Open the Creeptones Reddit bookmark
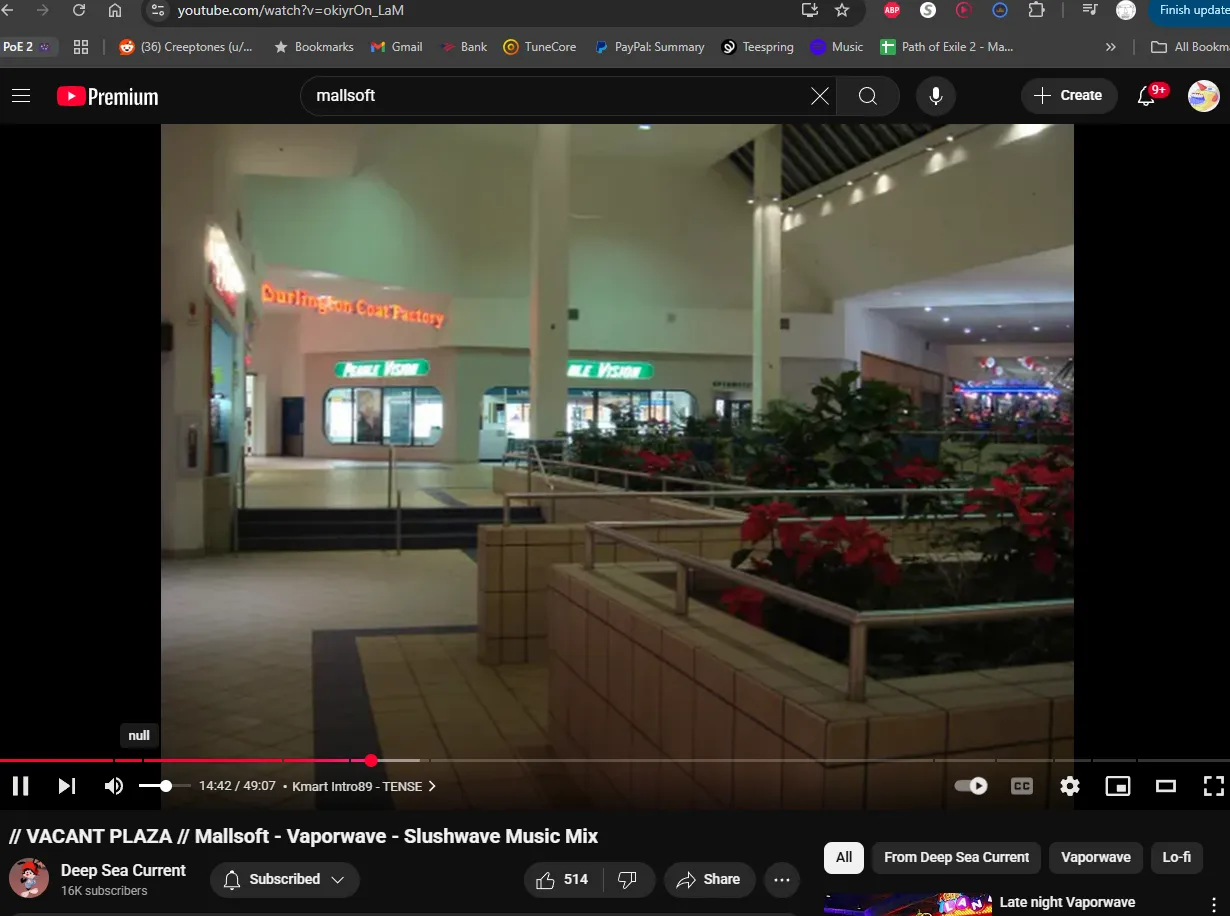 (x=186, y=47)
